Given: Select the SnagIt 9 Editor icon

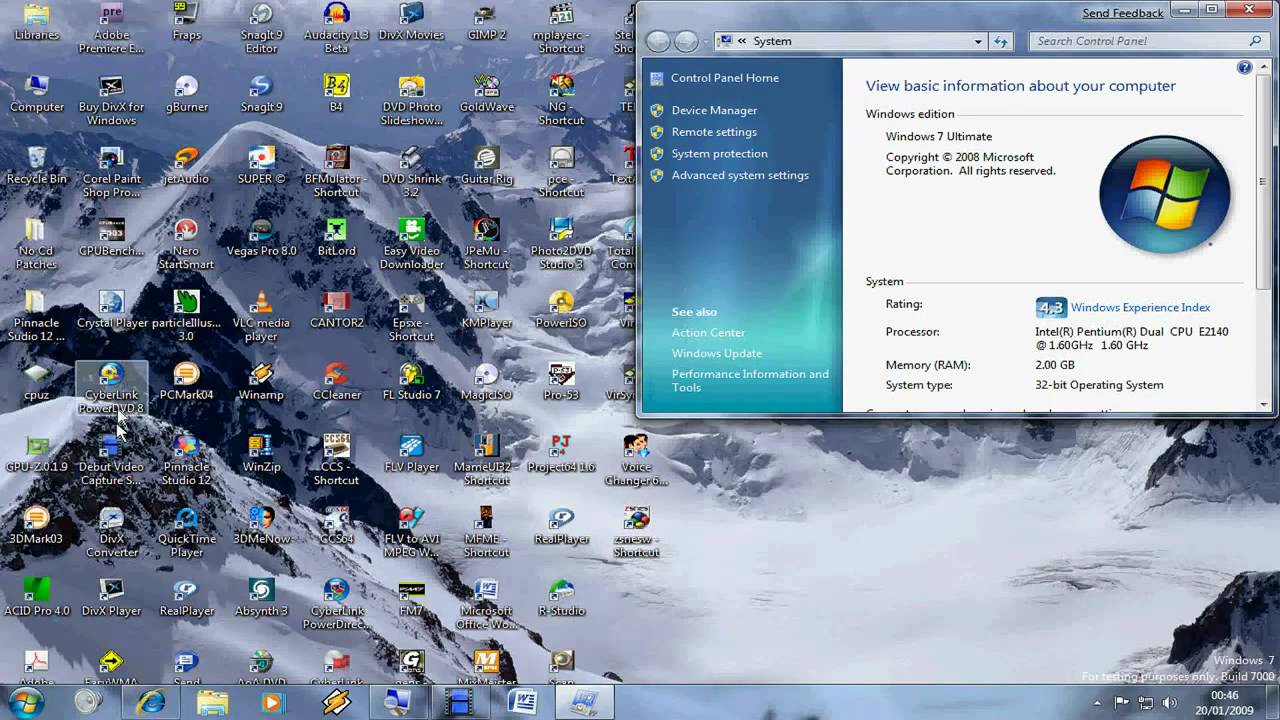Looking at the screenshot, I should (261, 28).
